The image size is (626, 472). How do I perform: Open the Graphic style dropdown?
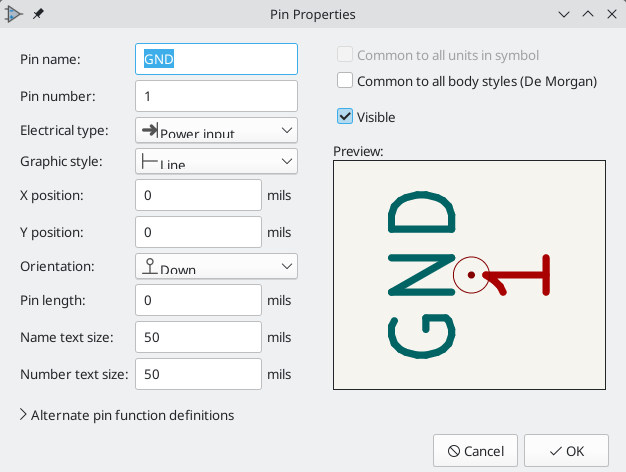coord(216,161)
